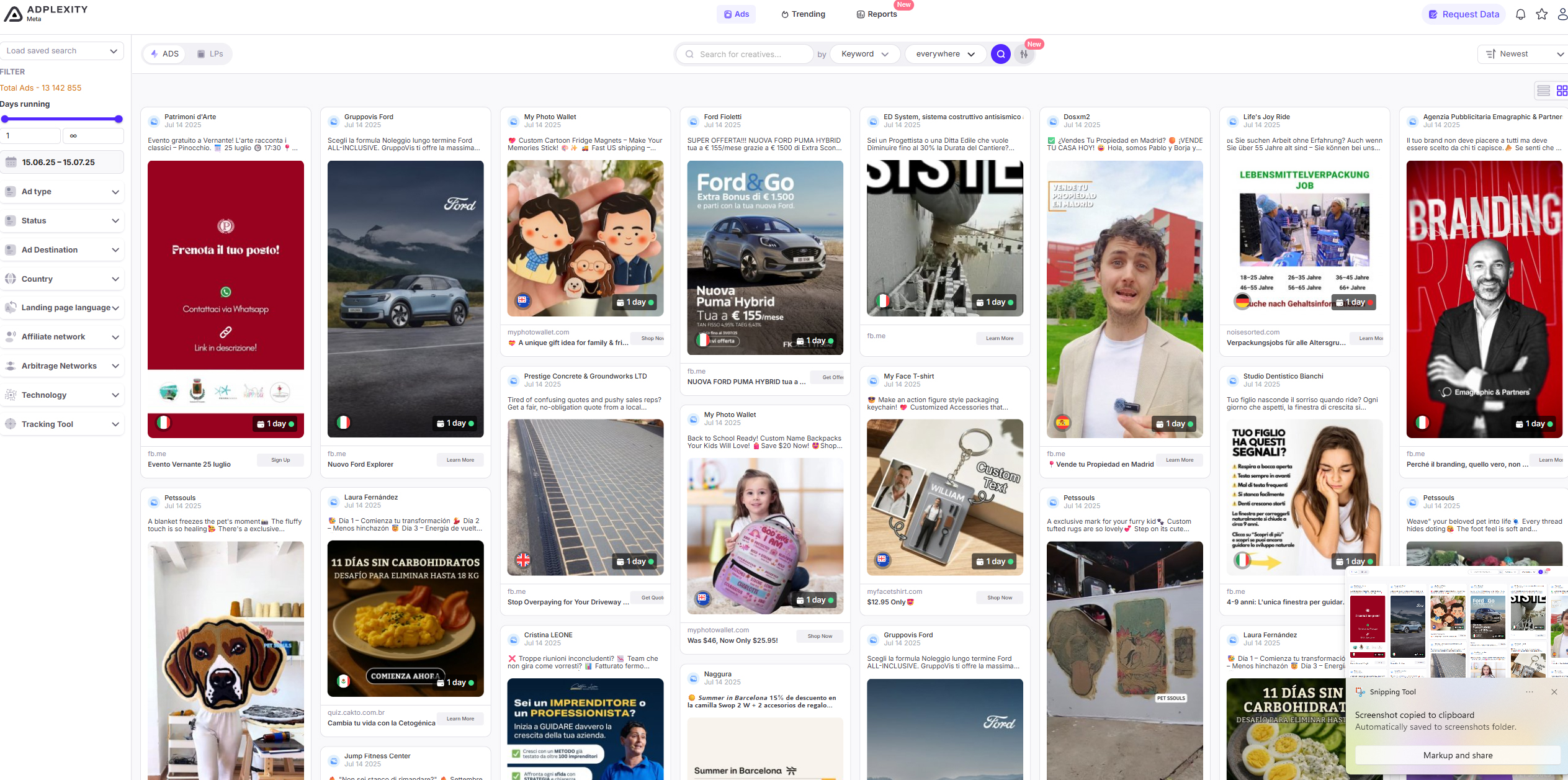The width and height of the screenshot is (1568, 780).
Task: Expand the Status filter
Action: pyautogui.click(x=61, y=221)
